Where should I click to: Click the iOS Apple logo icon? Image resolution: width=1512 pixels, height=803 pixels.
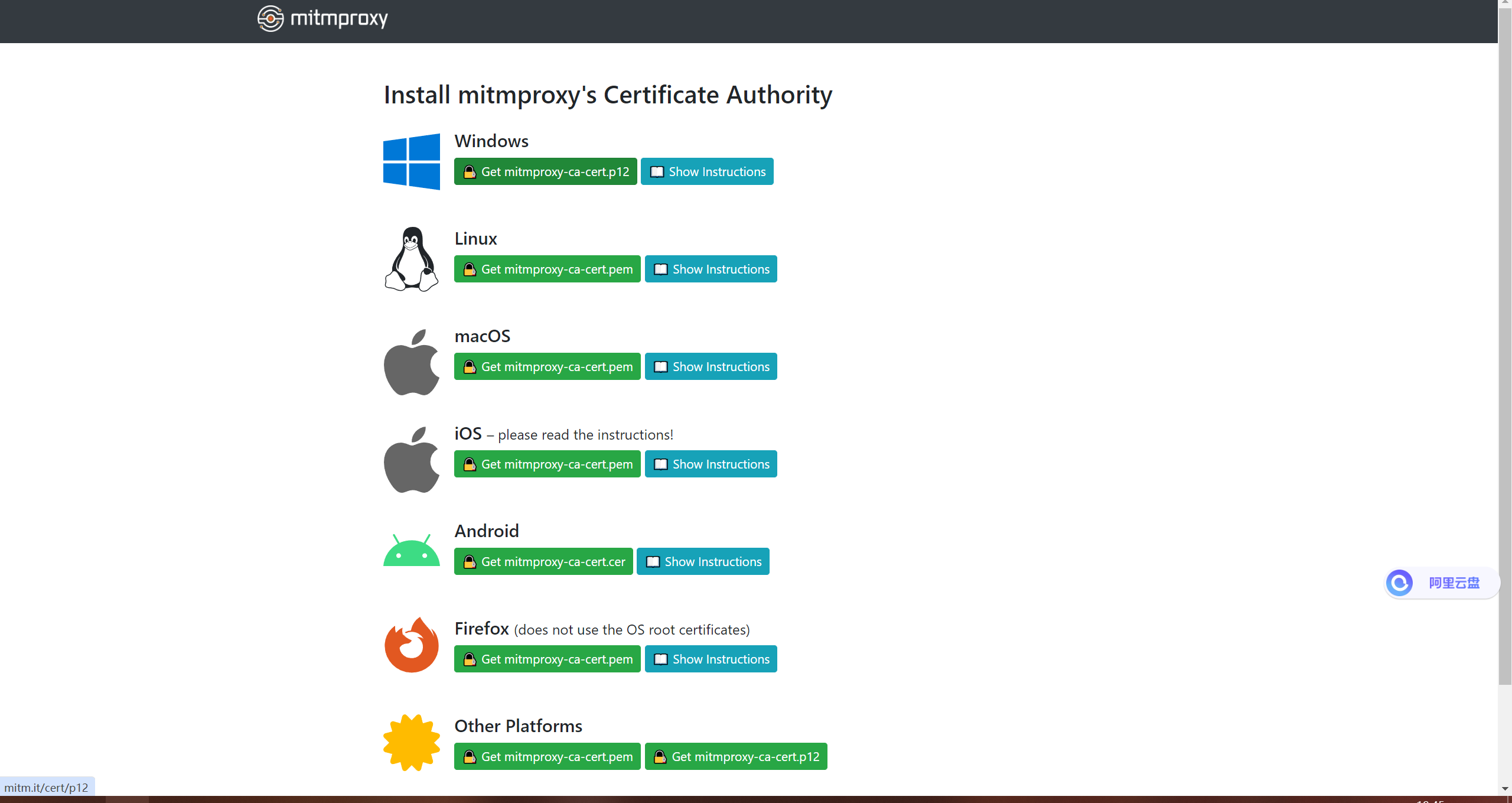[412, 460]
